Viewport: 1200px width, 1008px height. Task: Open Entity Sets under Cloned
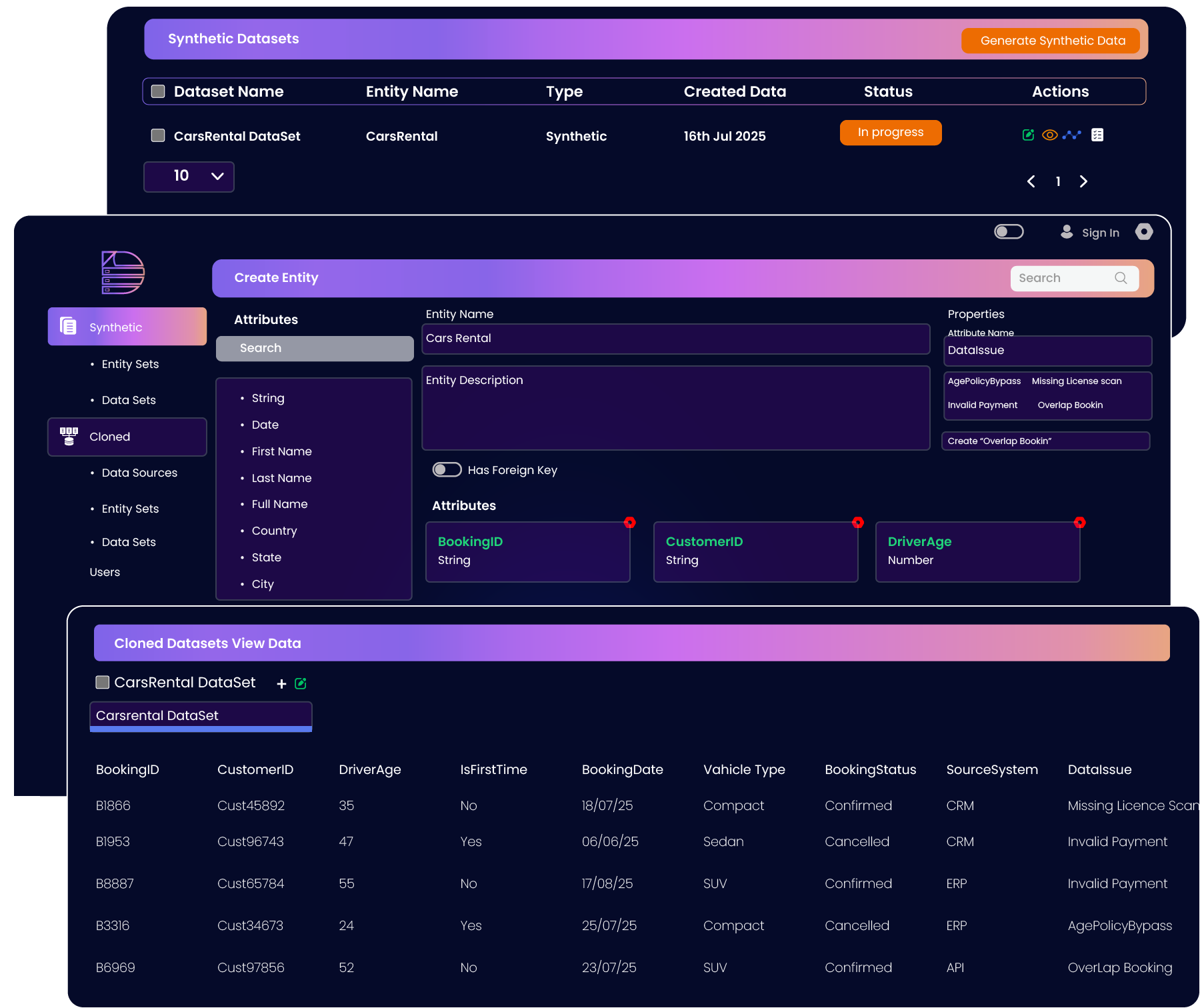coord(130,509)
